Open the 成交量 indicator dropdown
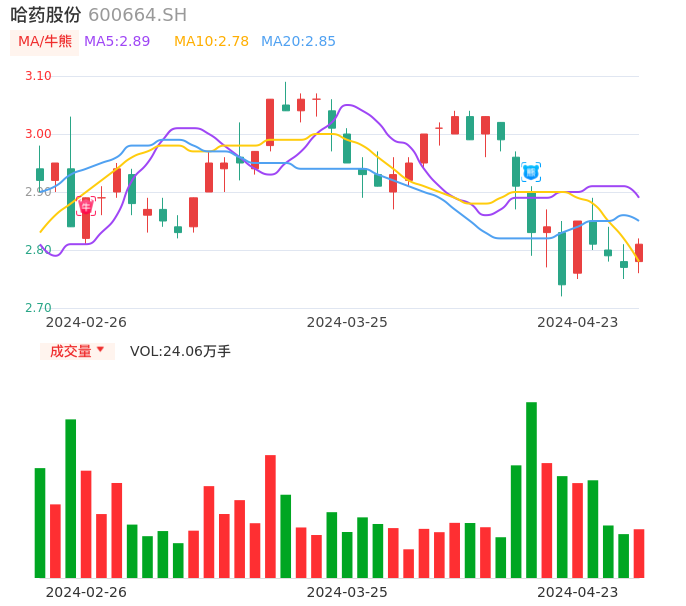Screen dimensions: 686x606 tap(77, 351)
